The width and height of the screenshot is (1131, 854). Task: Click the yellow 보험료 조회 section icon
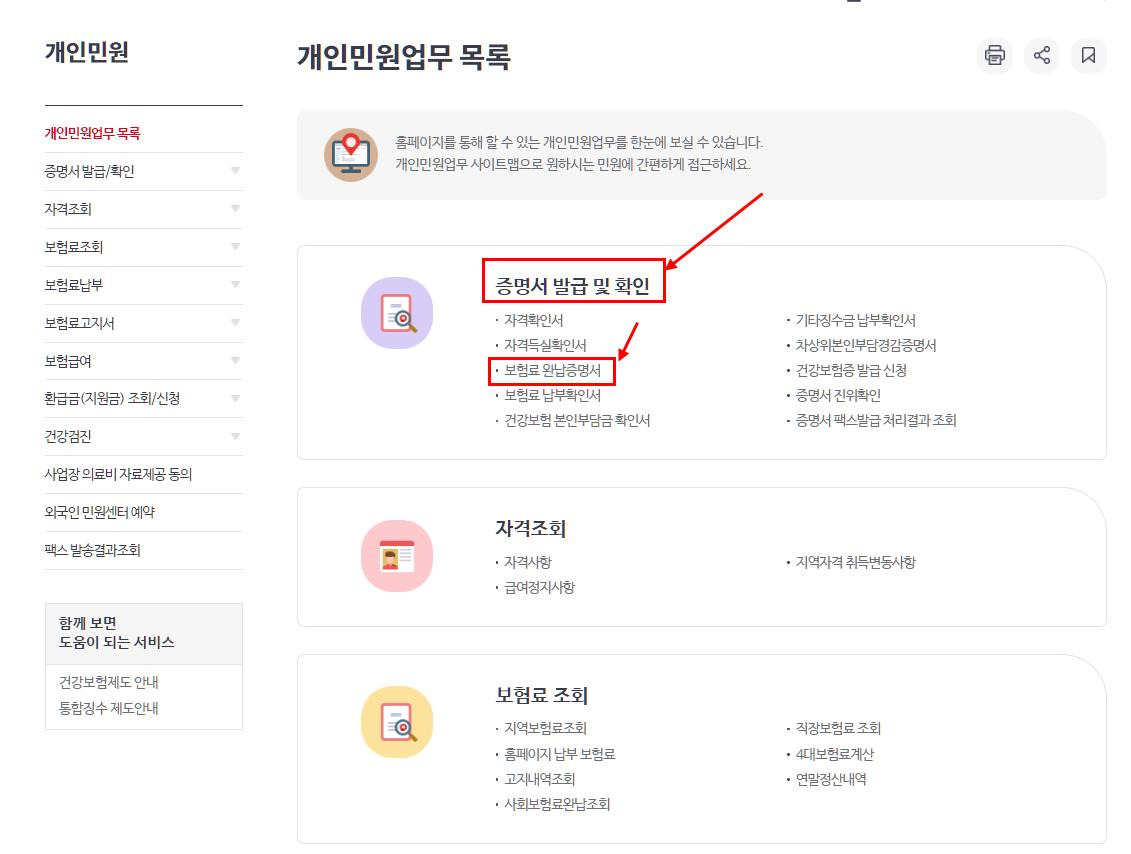397,722
